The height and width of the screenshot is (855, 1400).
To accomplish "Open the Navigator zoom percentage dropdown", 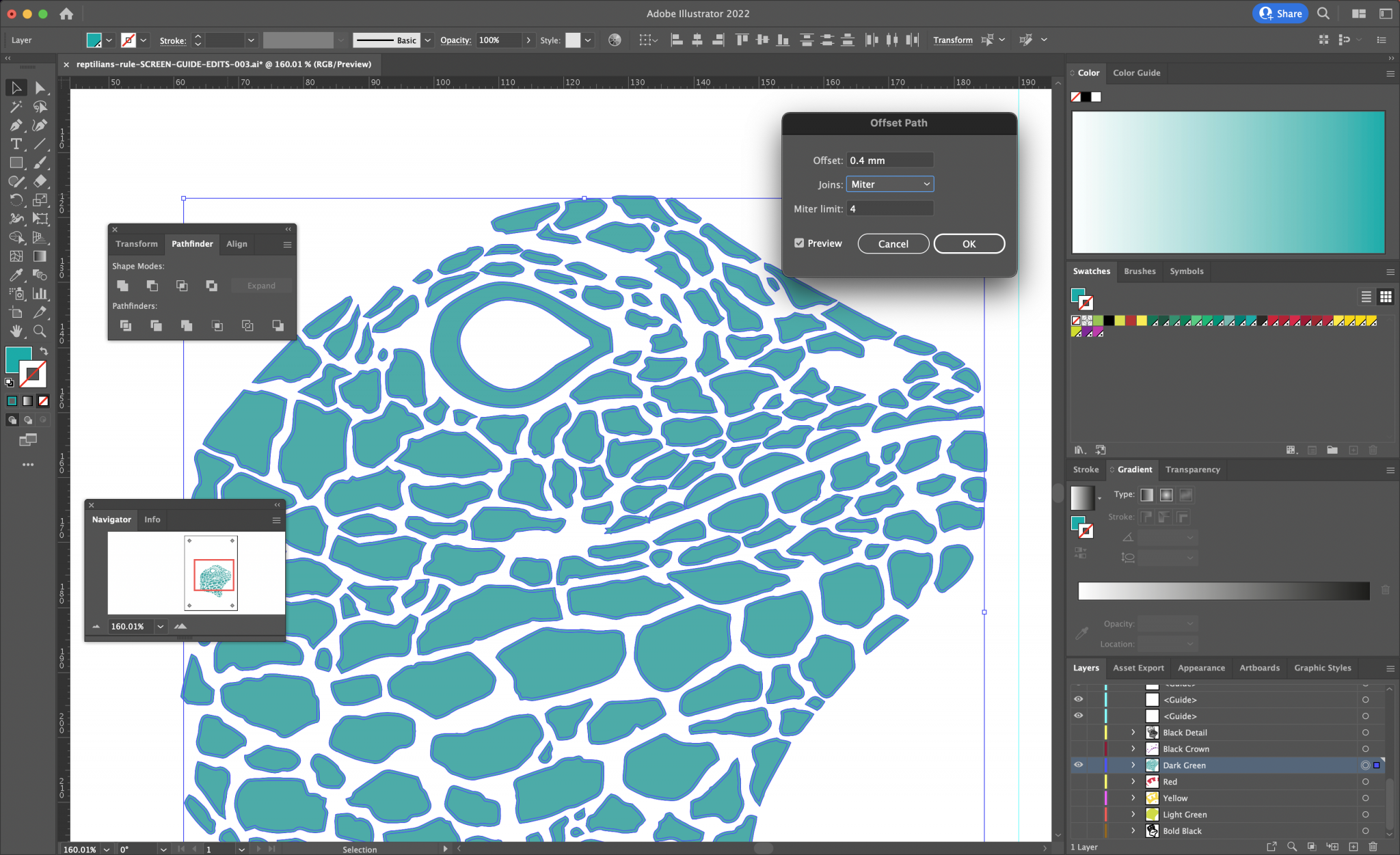I will [x=161, y=626].
